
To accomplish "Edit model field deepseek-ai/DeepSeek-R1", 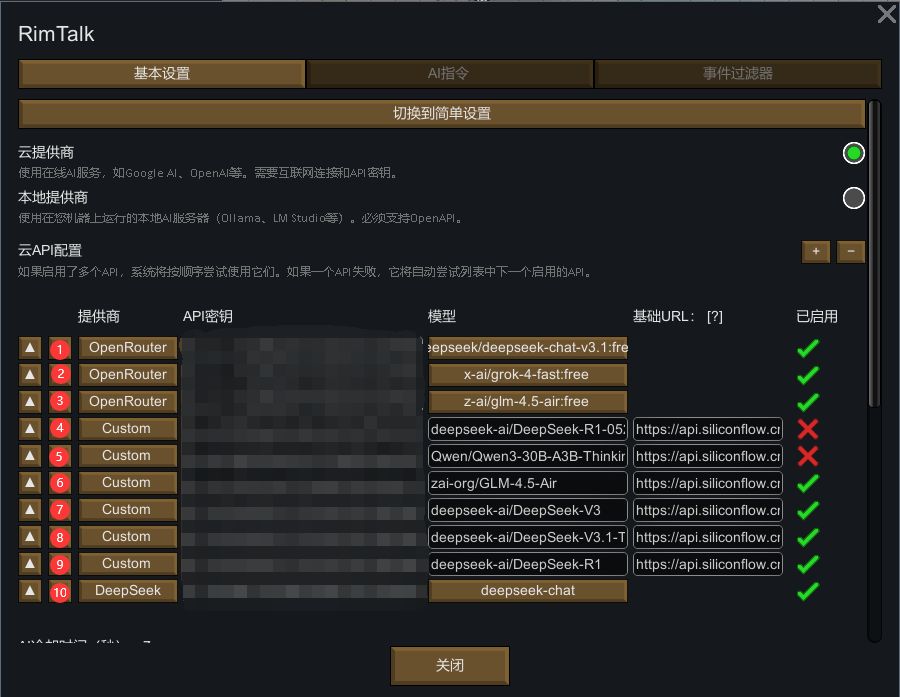I will point(527,564).
